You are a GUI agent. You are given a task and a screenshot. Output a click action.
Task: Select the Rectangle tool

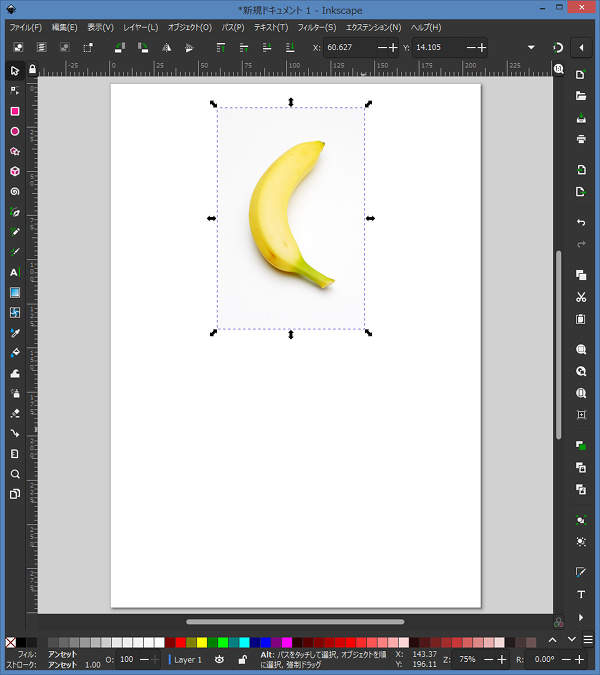15,111
